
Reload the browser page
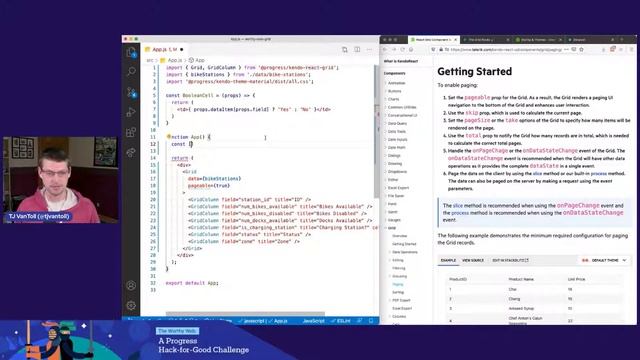click(x=402, y=49)
